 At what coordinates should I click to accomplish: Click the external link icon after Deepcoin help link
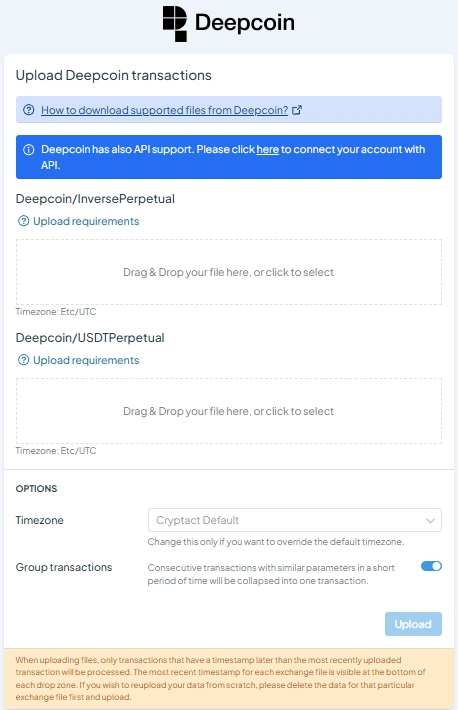pos(297,110)
